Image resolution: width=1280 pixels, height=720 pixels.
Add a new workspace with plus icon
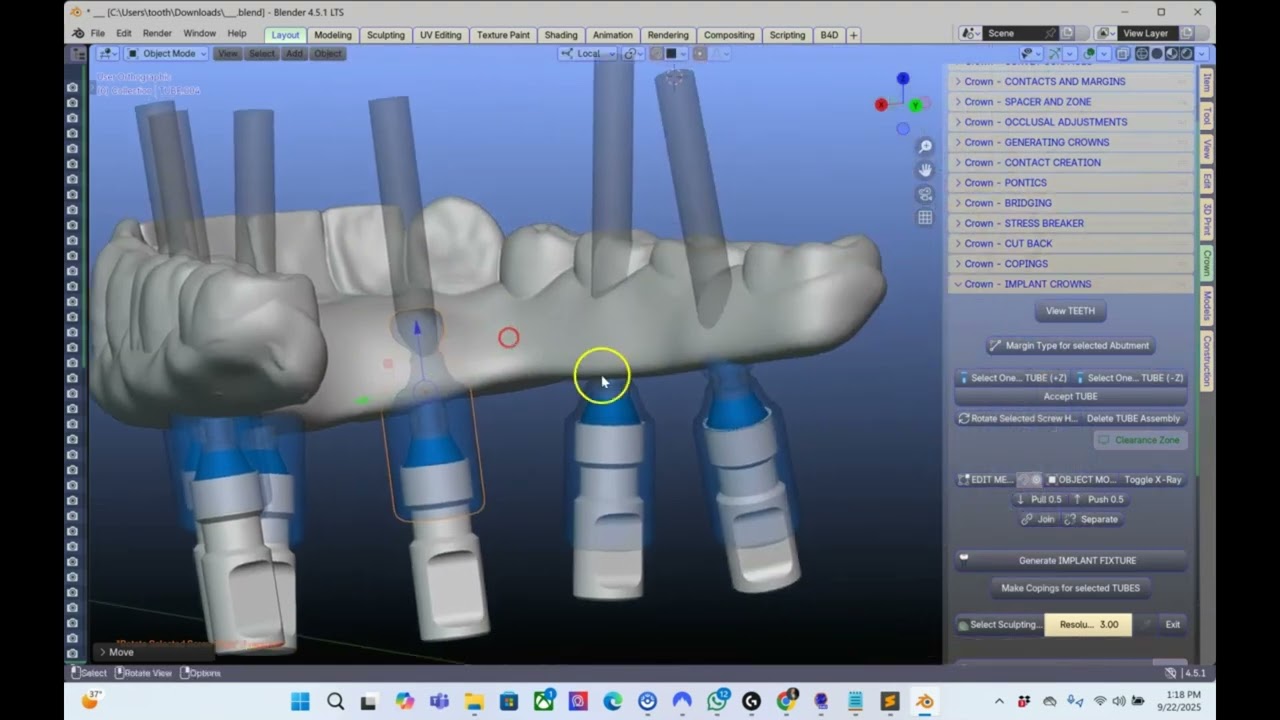853,35
